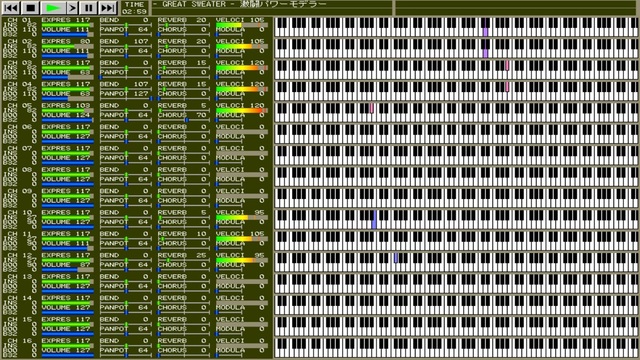
Task: Click the CH 13 VELOCI meter
Action: (241, 281)
